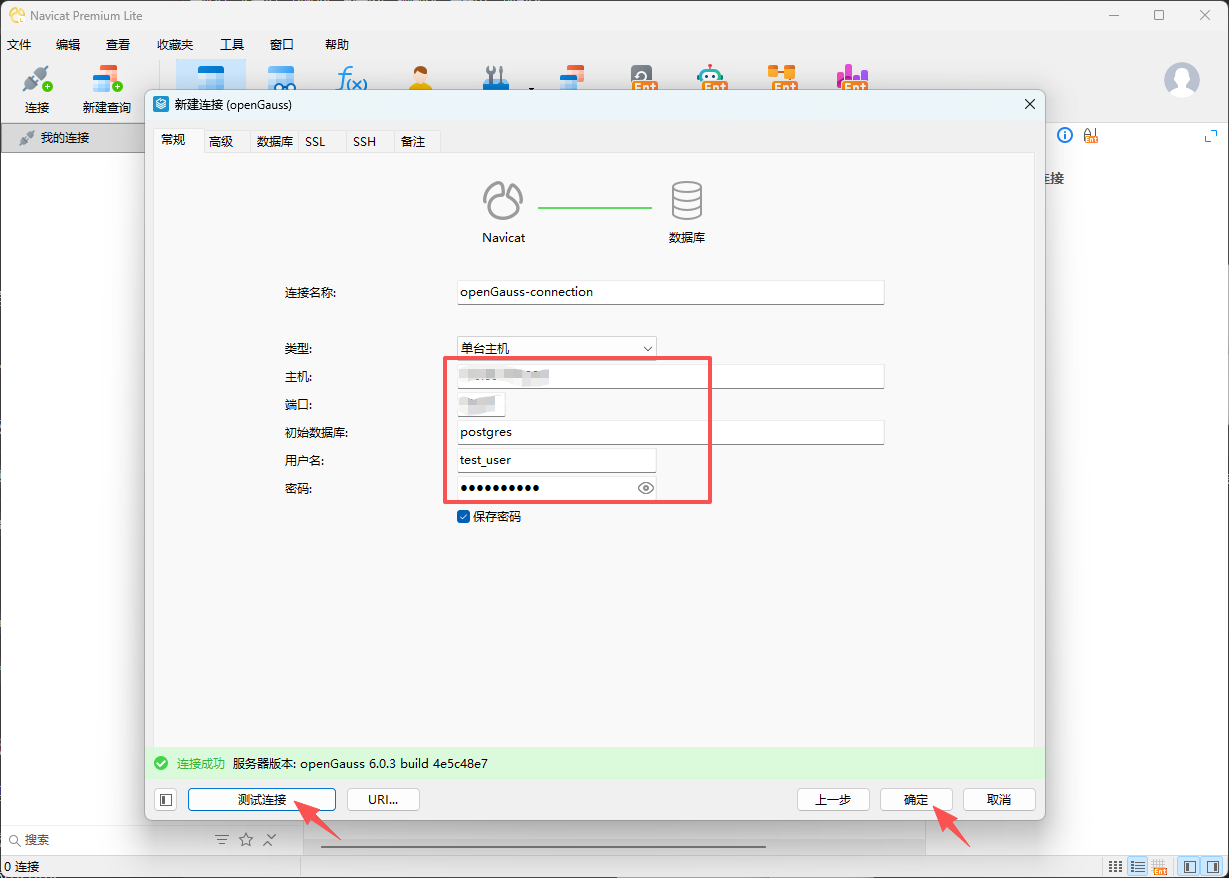Screen dimensions: 1229x878
Task: Click the 用户名 field containing test_user
Action: [557, 460]
